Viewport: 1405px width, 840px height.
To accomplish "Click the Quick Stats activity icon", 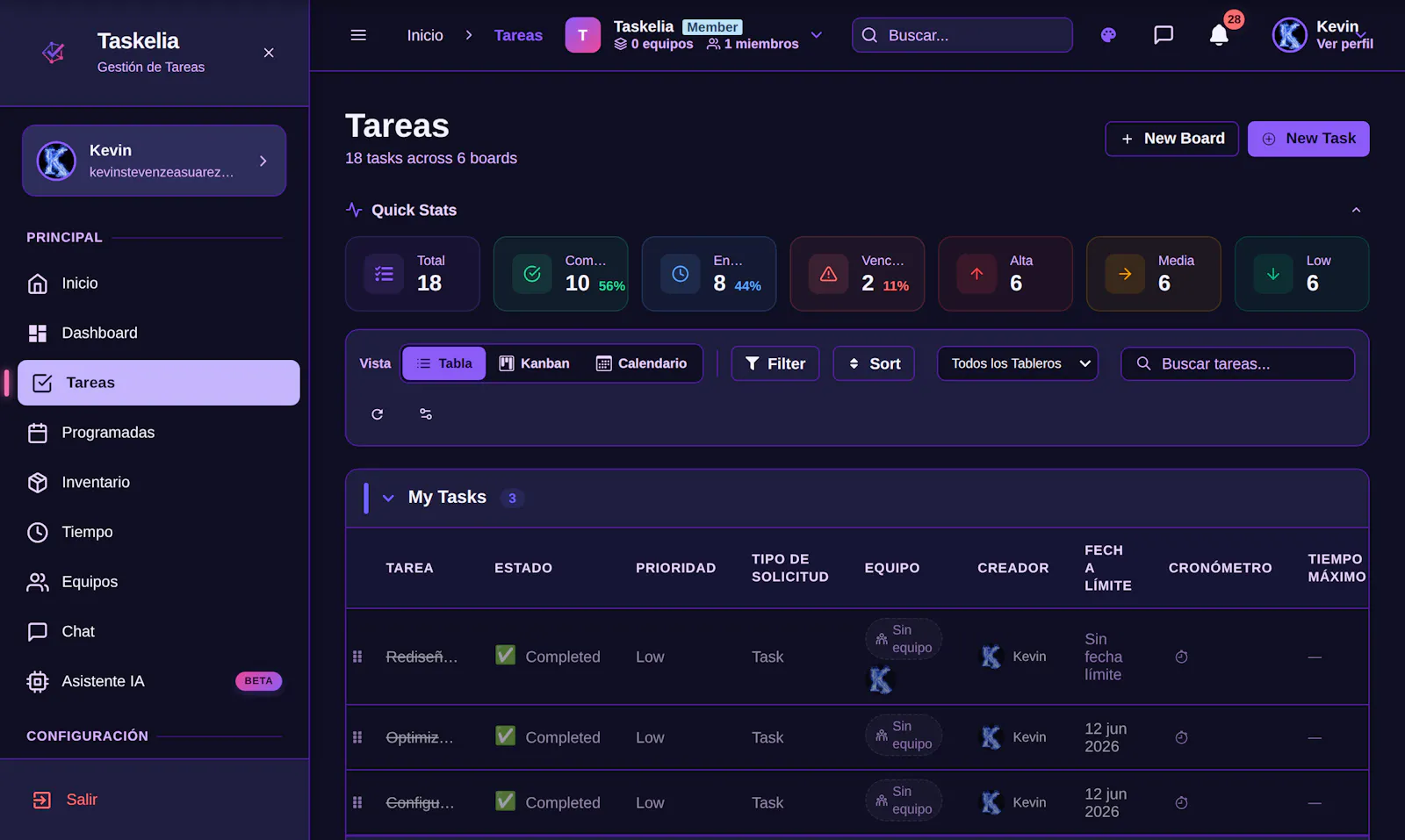I will point(354,210).
